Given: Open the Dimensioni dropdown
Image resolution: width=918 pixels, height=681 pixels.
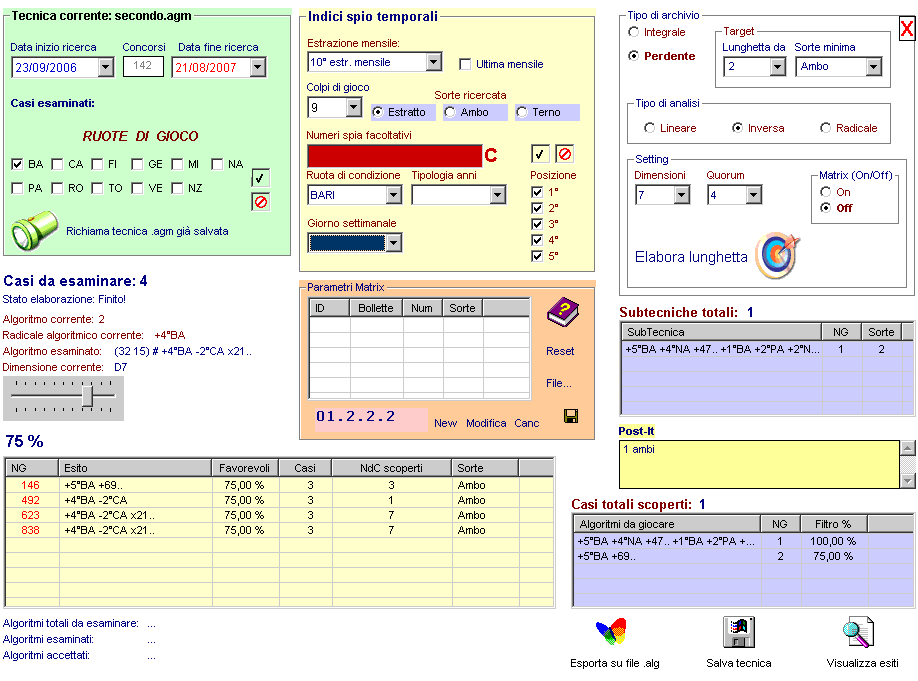Looking at the screenshot, I should pos(681,194).
